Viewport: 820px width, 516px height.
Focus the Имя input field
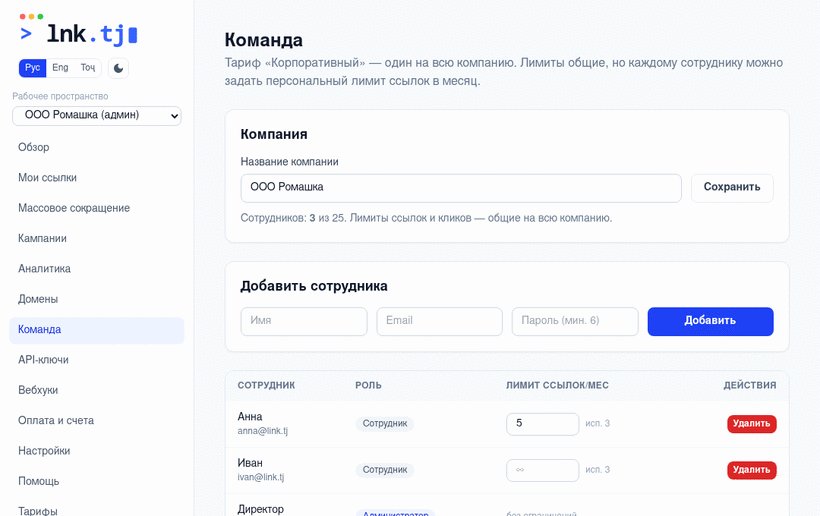(304, 321)
